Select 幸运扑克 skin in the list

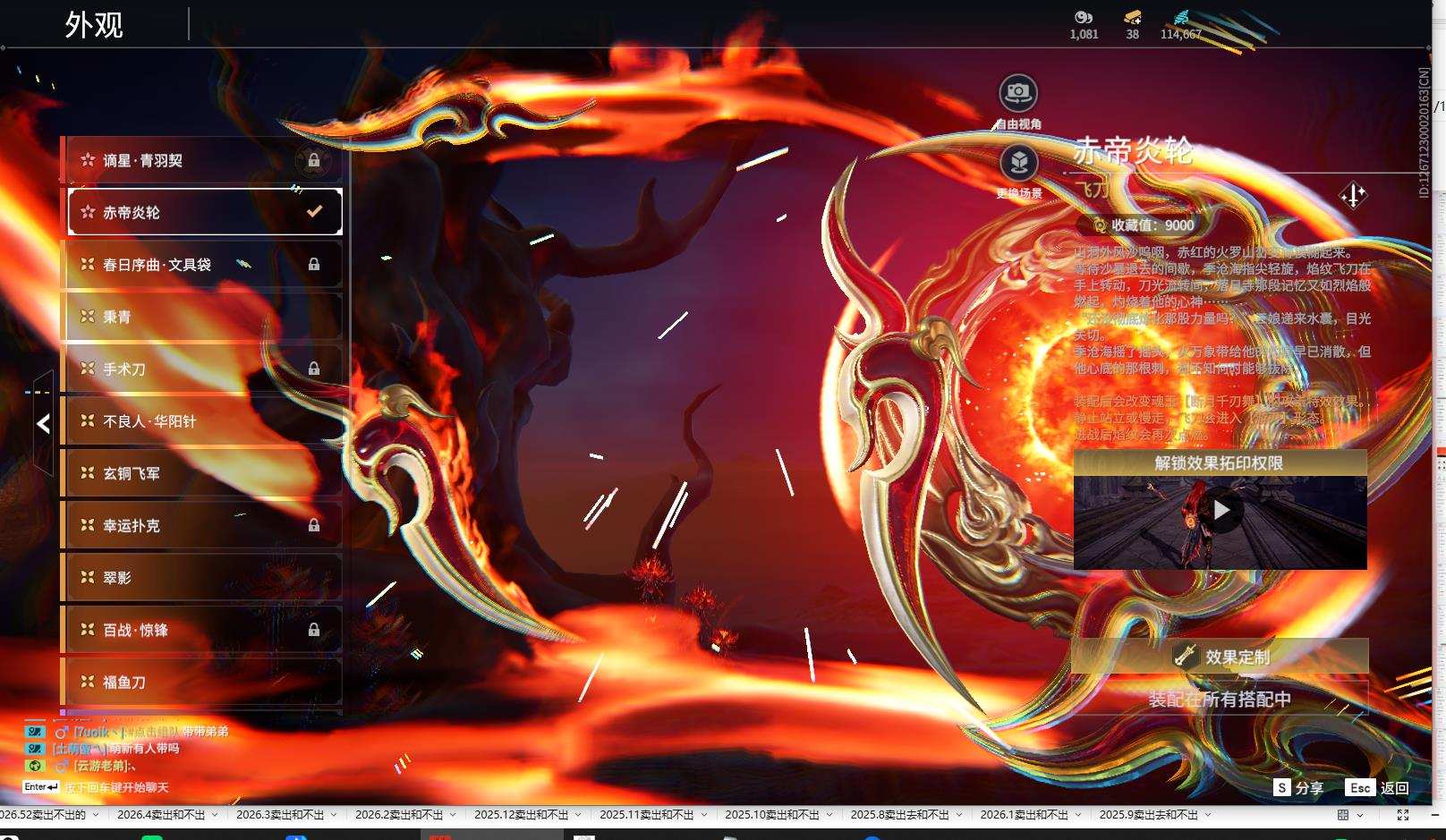(205, 525)
